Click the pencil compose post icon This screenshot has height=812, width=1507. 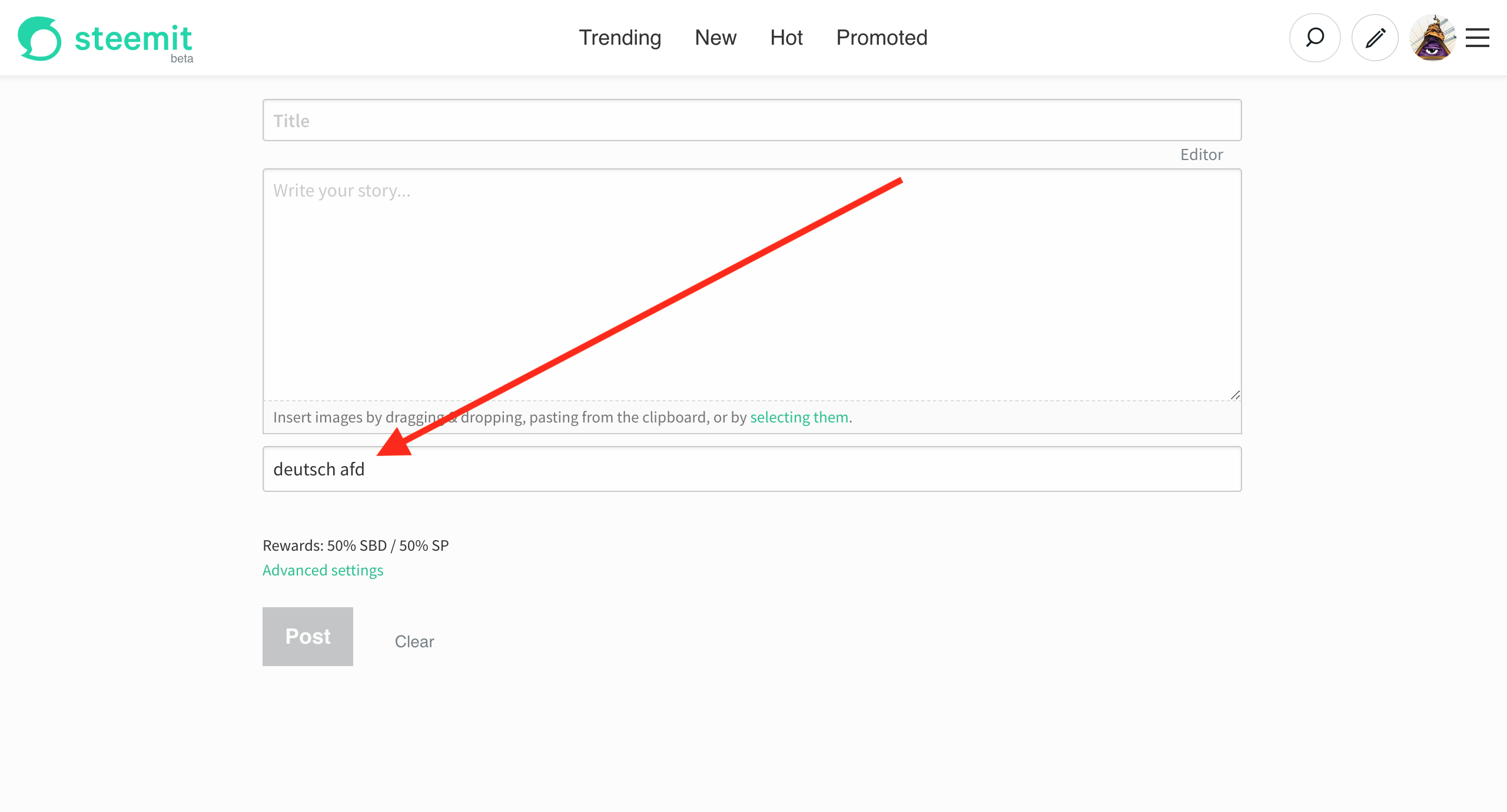(x=1375, y=38)
